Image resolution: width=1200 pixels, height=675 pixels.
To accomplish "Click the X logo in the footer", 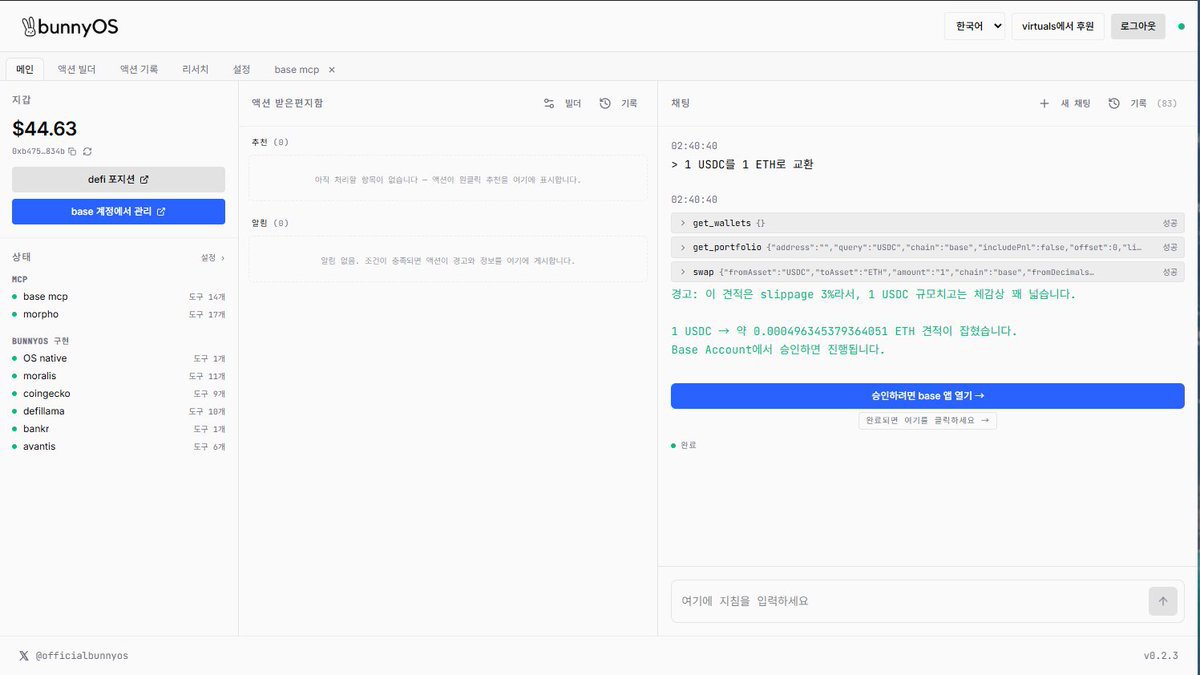I will coord(24,656).
